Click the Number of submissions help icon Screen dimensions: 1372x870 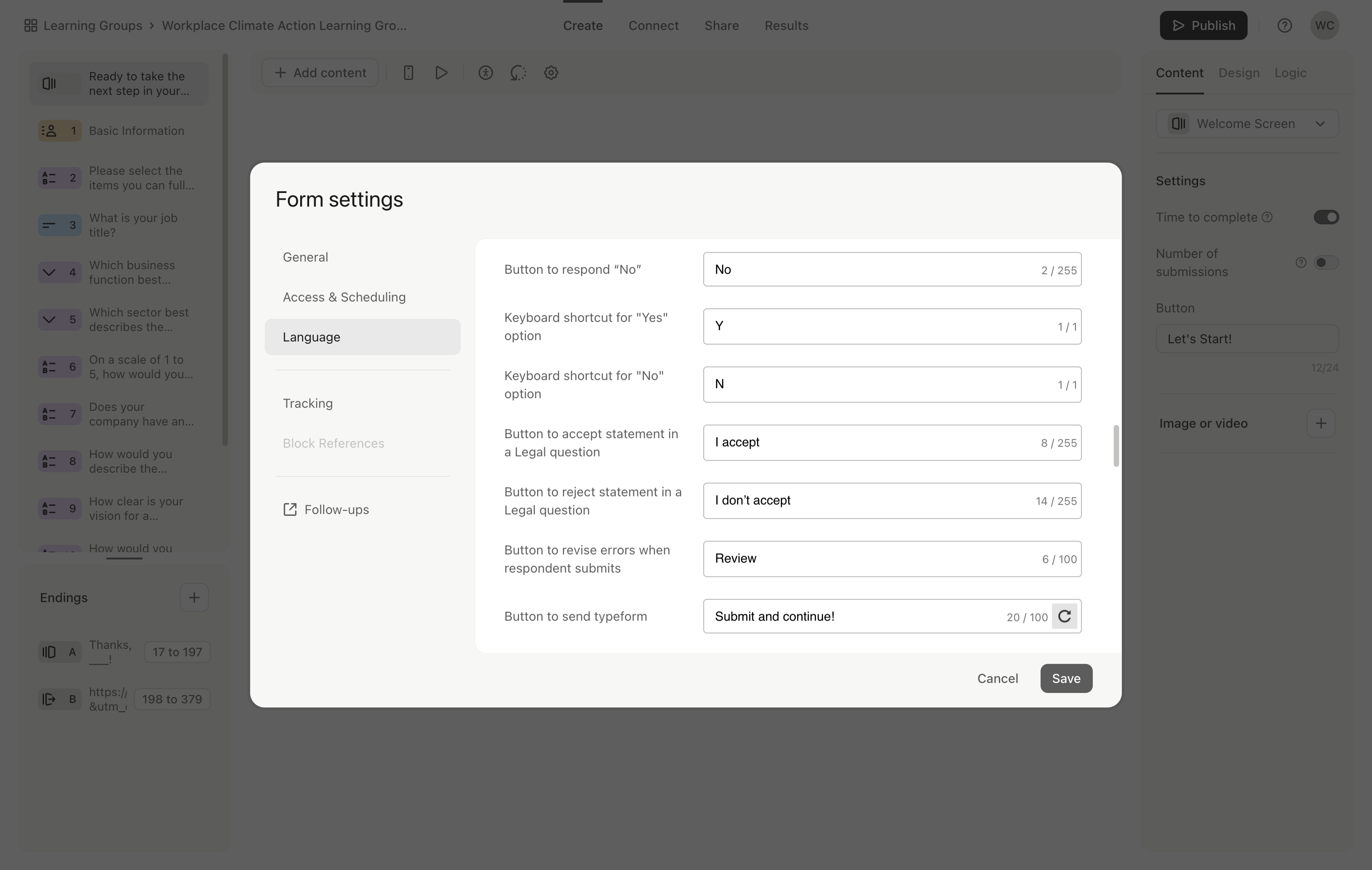pyautogui.click(x=1301, y=262)
